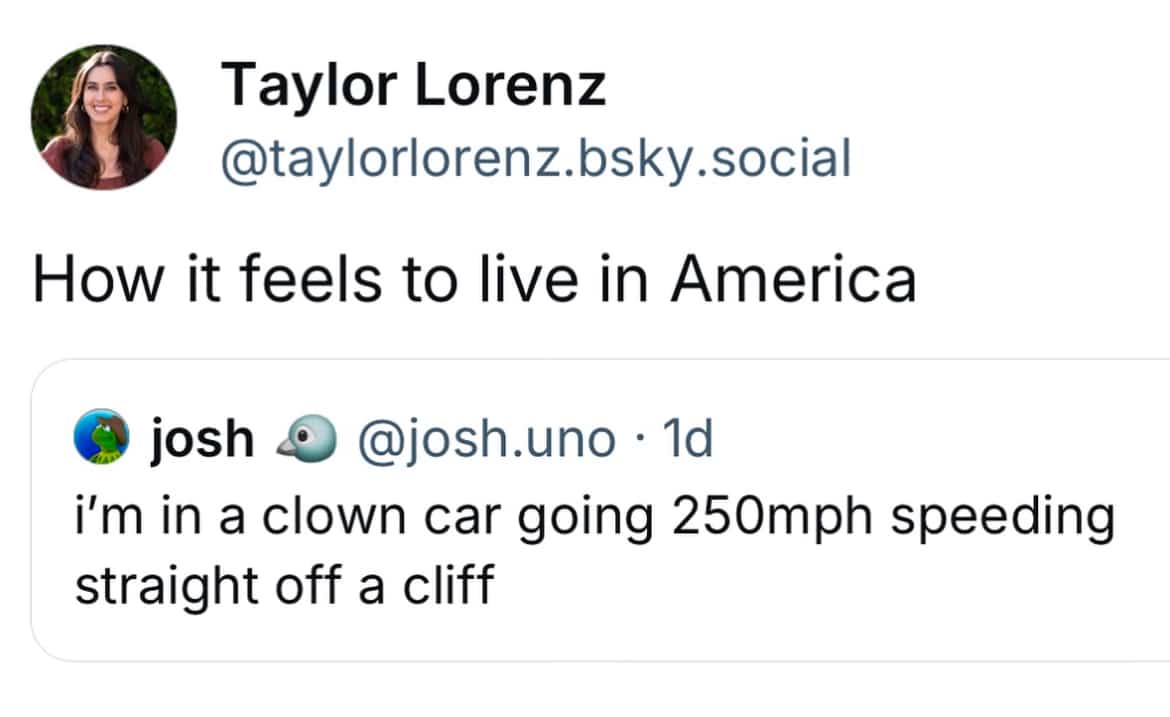Click the words "How it feels"
This screenshot has width=1170, height=717.
(x=207, y=279)
